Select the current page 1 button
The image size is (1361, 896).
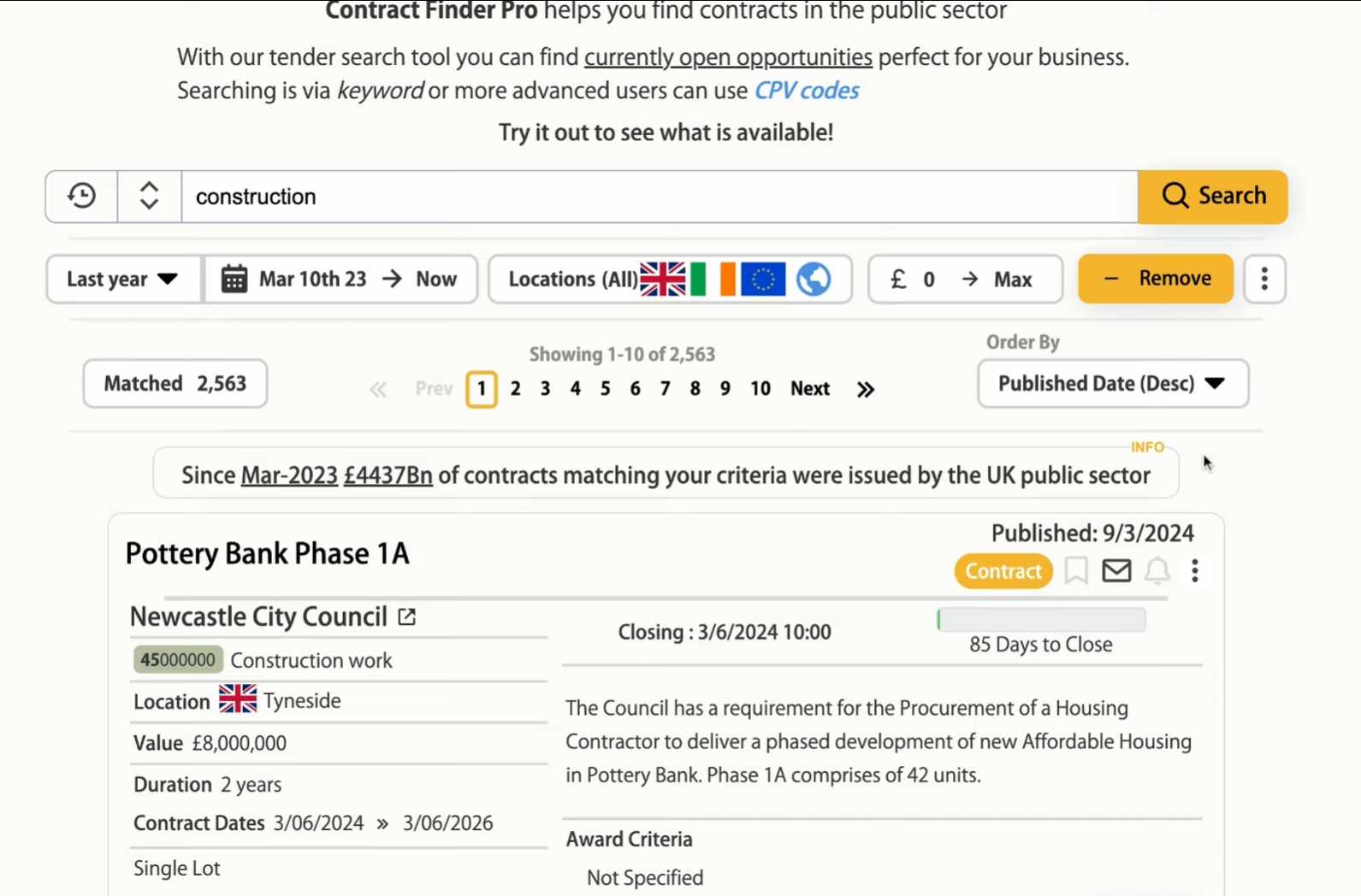tap(482, 389)
